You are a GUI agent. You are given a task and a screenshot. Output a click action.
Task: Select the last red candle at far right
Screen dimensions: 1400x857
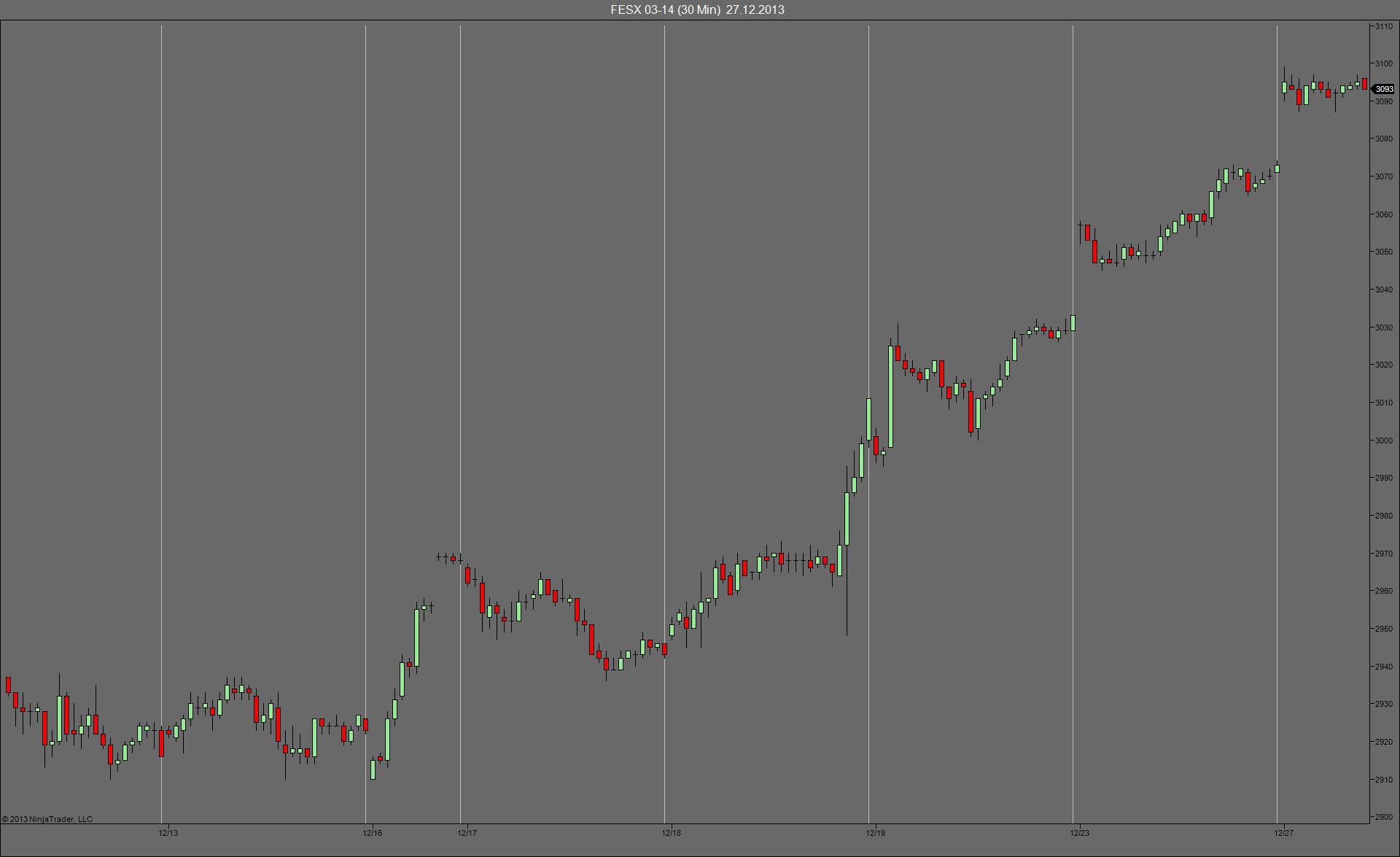(x=1364, y=83)
